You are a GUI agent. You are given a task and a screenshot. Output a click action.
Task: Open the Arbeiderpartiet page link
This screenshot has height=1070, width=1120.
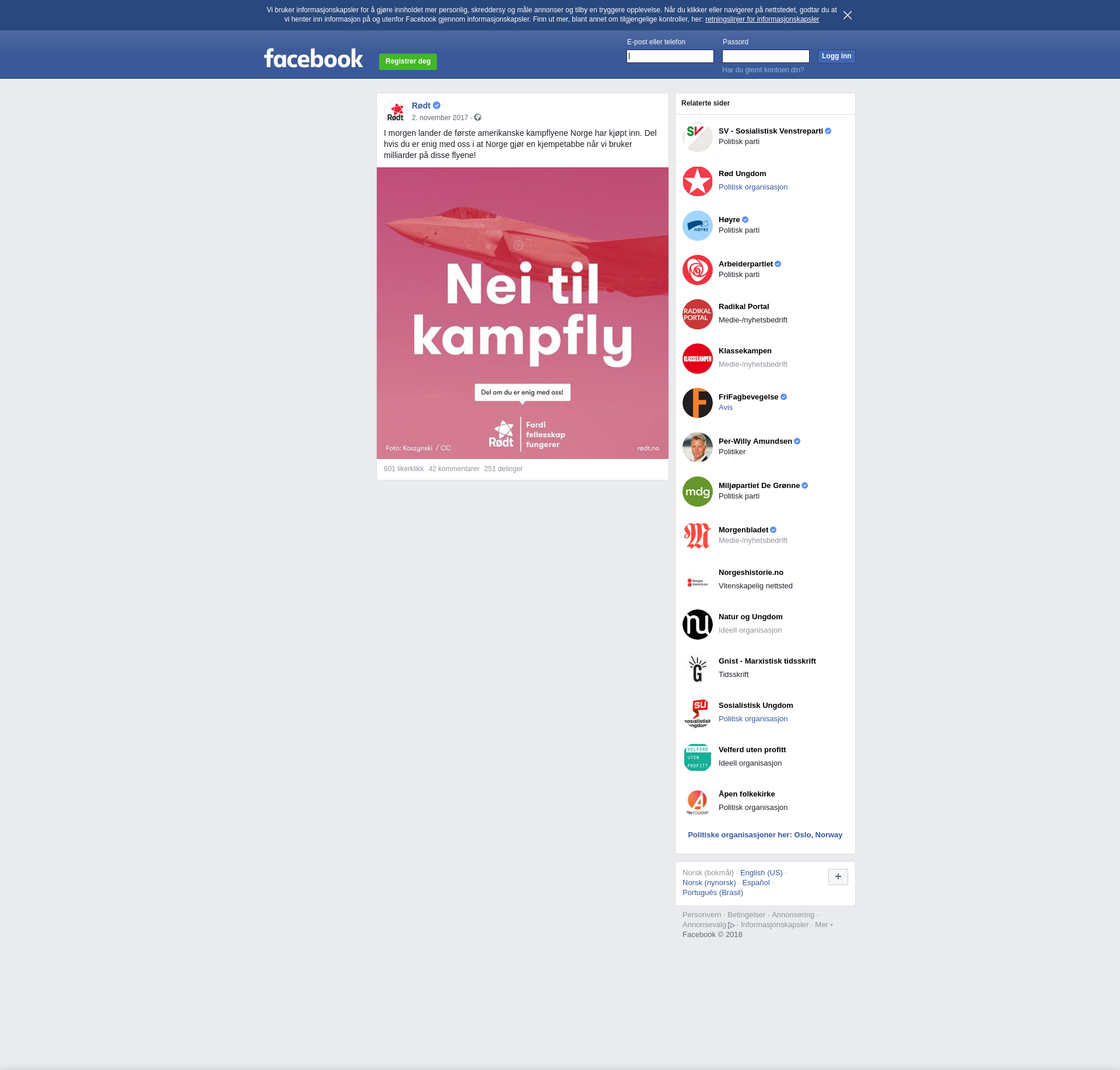(745, 264)
